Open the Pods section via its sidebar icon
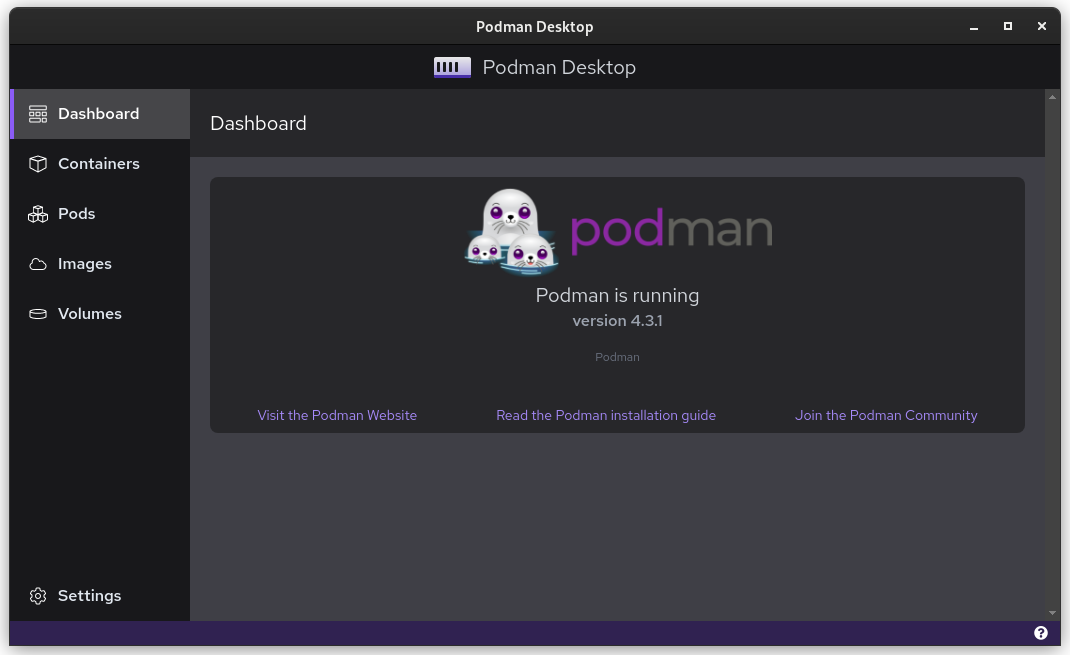This screenshot has width=1070, height=655. tap(37, 213)
